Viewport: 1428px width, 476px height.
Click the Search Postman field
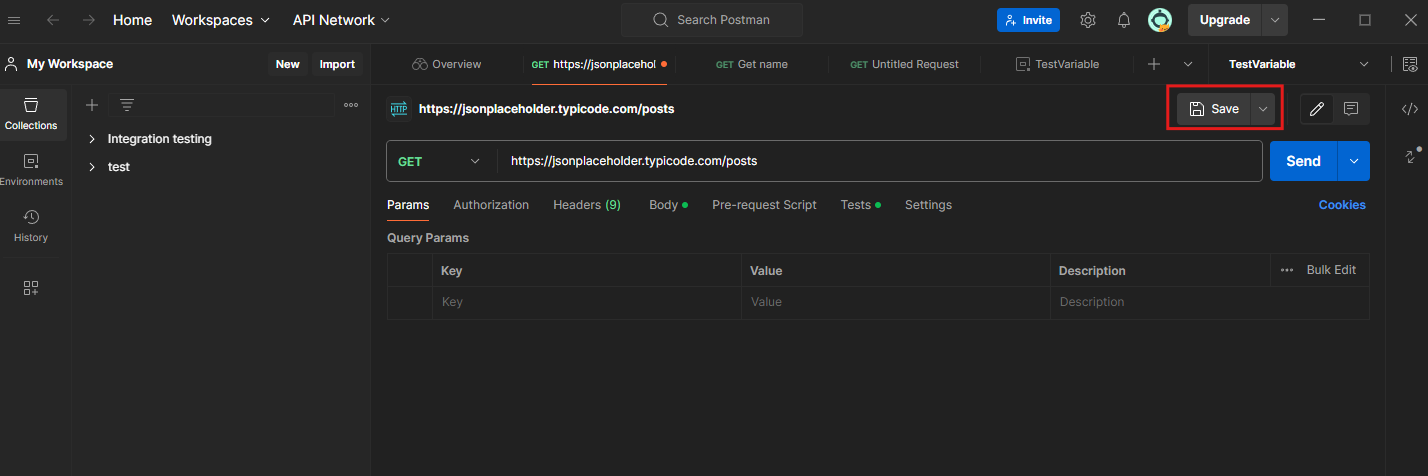[x=711, y=20]
